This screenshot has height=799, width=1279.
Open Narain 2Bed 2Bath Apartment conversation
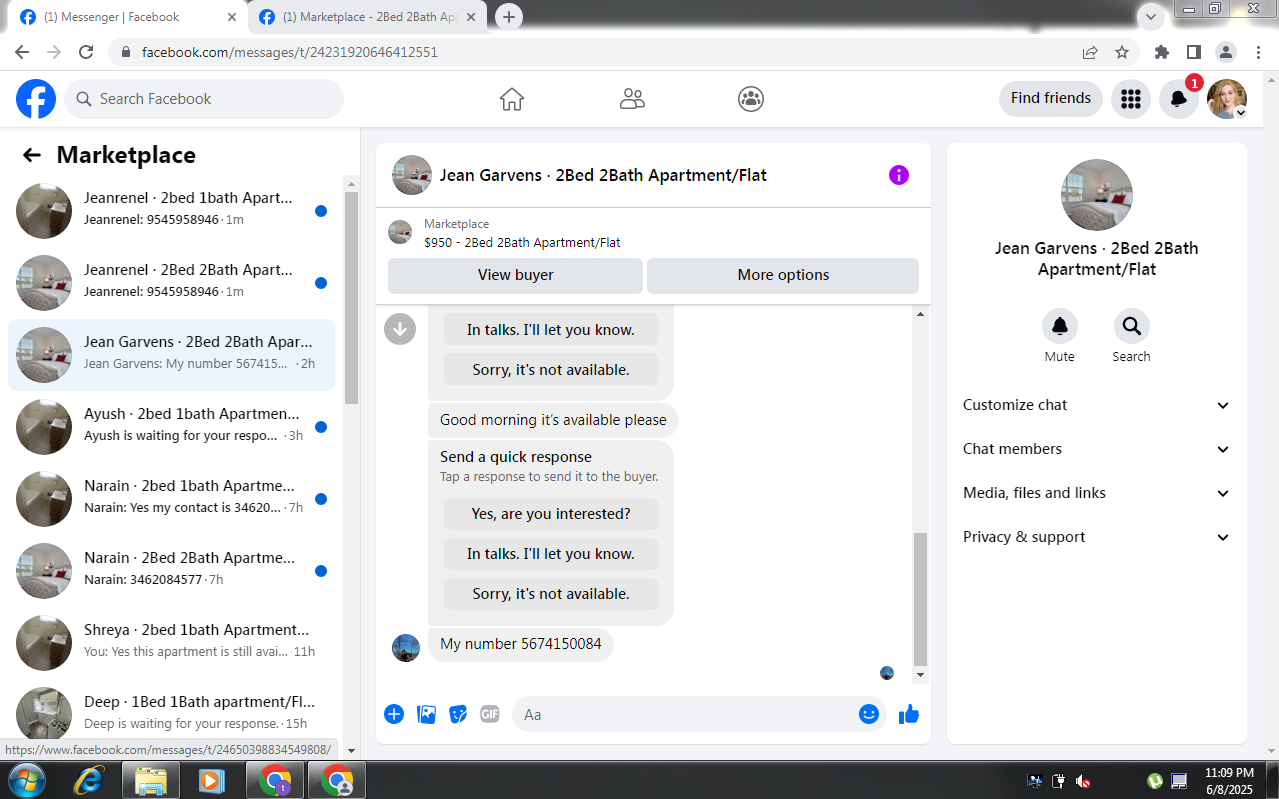(x=171, y=571)
